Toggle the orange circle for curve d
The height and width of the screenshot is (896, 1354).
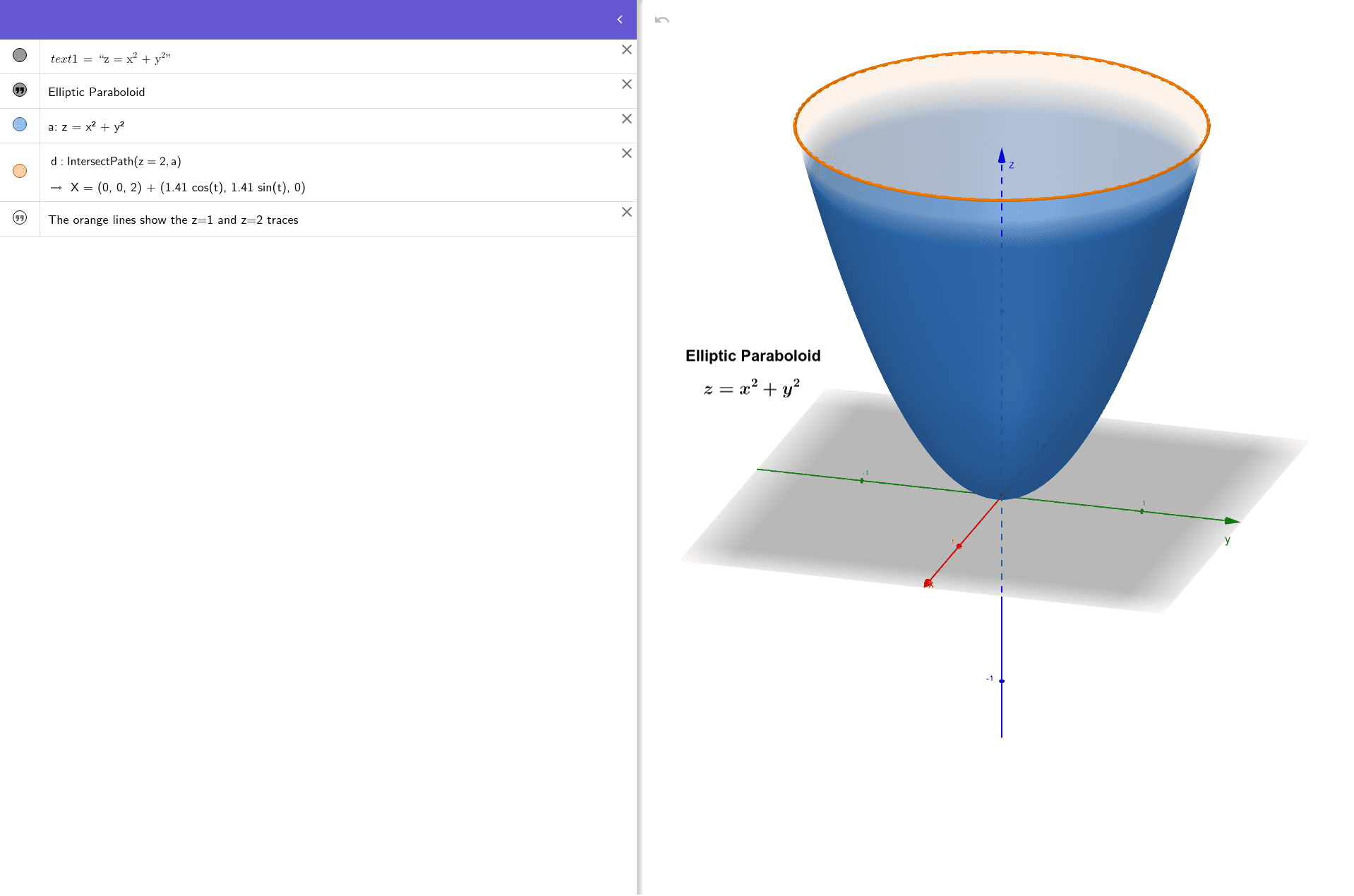coord(20,171)
